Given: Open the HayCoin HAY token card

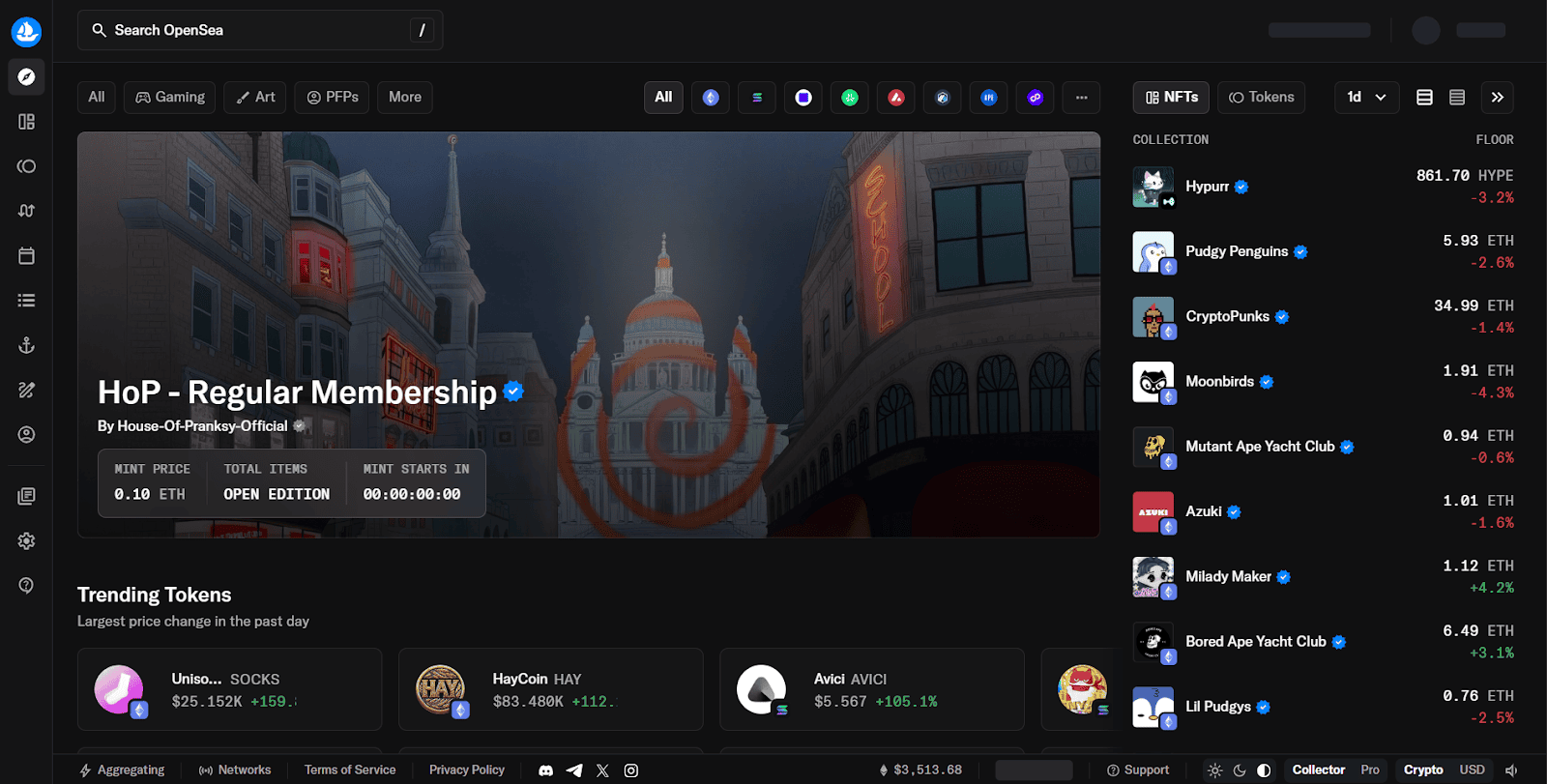Looking at the screenshot, I should pyautogui.click(x=551, y=689).
